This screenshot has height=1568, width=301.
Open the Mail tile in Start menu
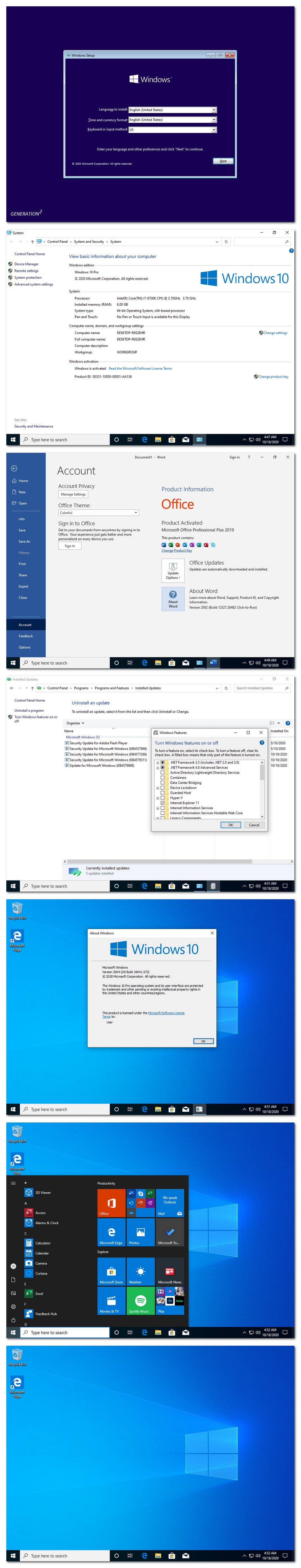tap(170, 1203)
